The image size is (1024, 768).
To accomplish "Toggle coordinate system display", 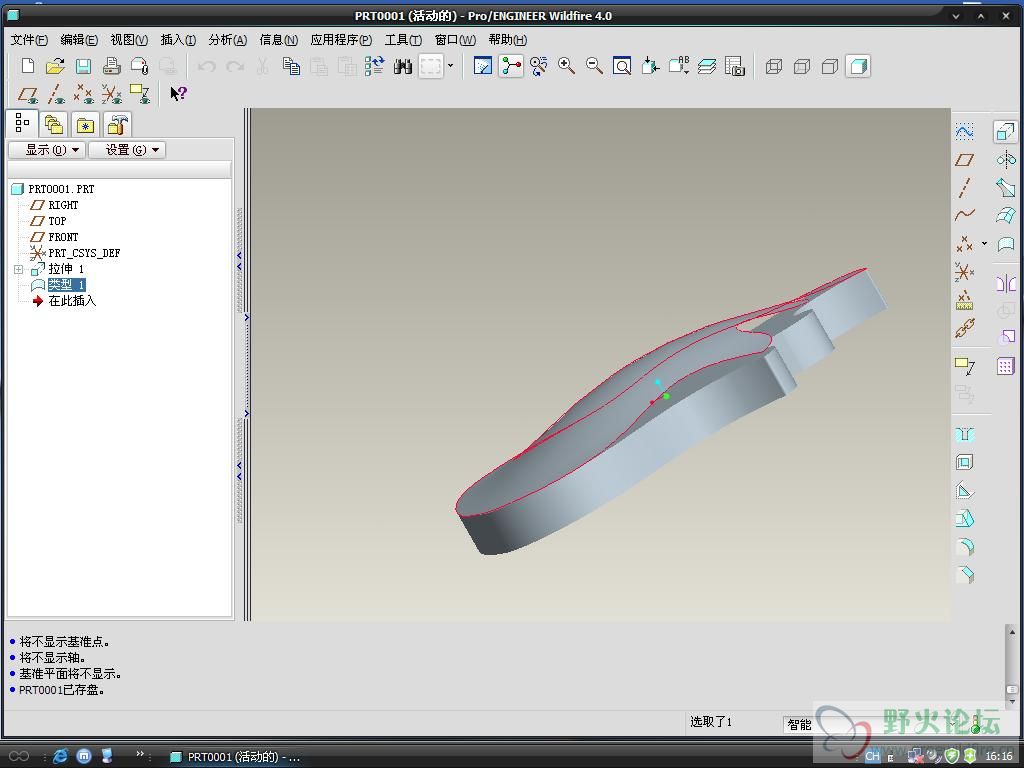I will [x=112, y=93].
